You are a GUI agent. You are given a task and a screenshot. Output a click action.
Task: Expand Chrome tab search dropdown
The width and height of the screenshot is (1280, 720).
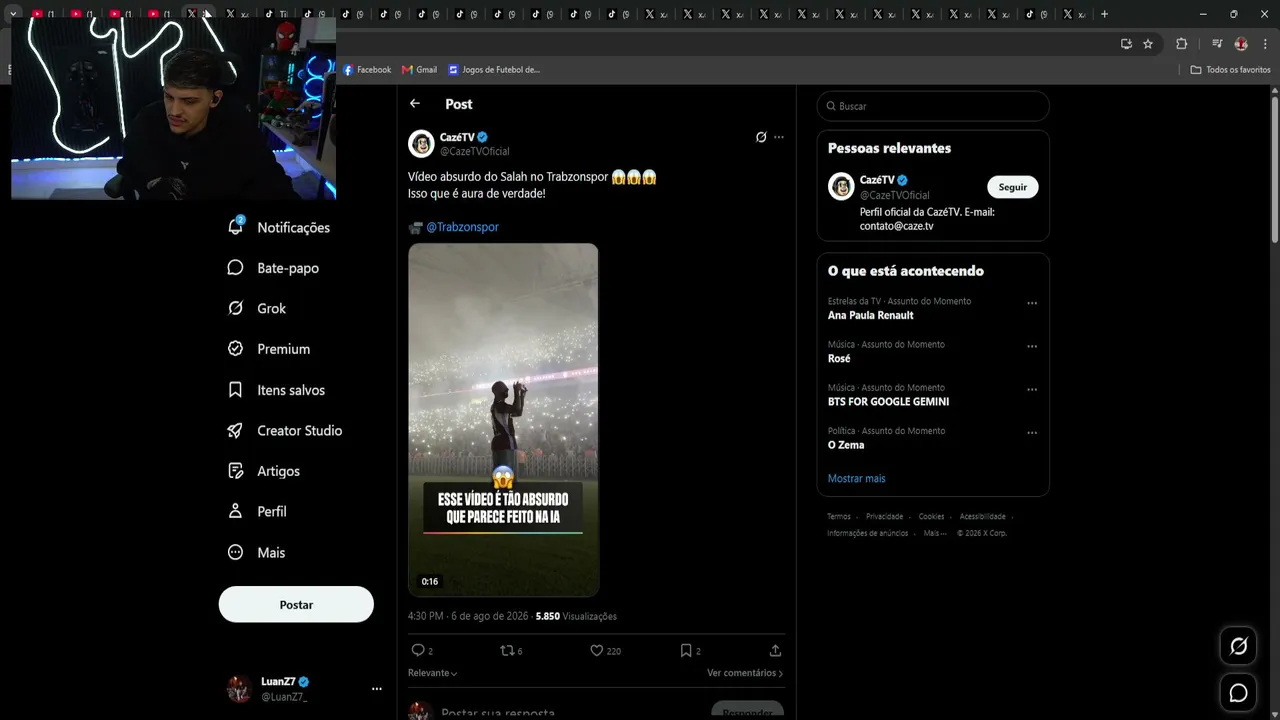(13, 14)
